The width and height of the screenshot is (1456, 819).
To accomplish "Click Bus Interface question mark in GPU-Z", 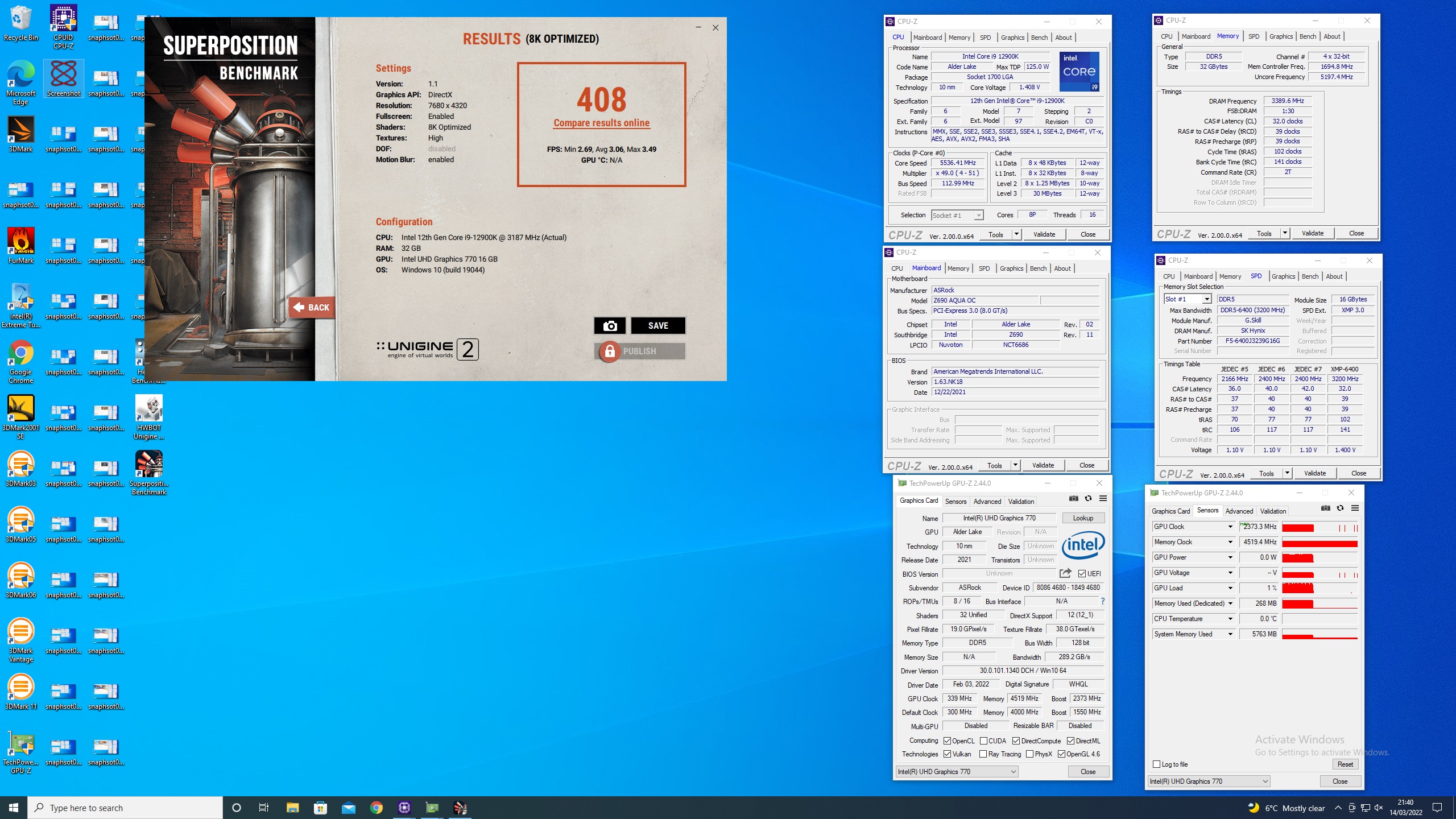I will click(1103, 601).
